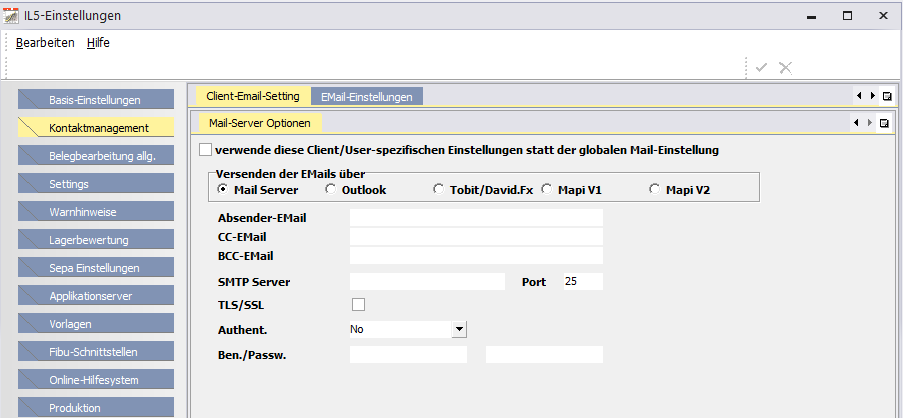Click the Absender-EMail input field
The height and width of the screenshot is (418, 903).
point(476,218)
